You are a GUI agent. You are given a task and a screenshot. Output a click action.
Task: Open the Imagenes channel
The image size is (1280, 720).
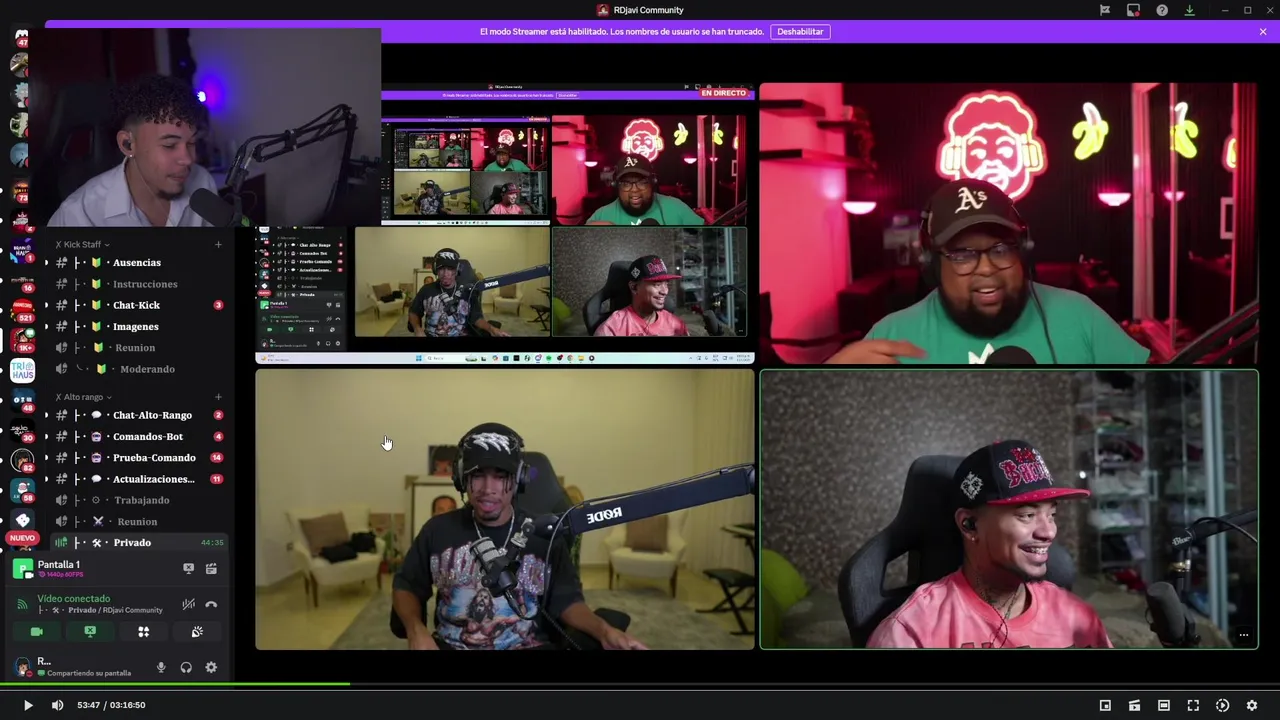[136, 326]
